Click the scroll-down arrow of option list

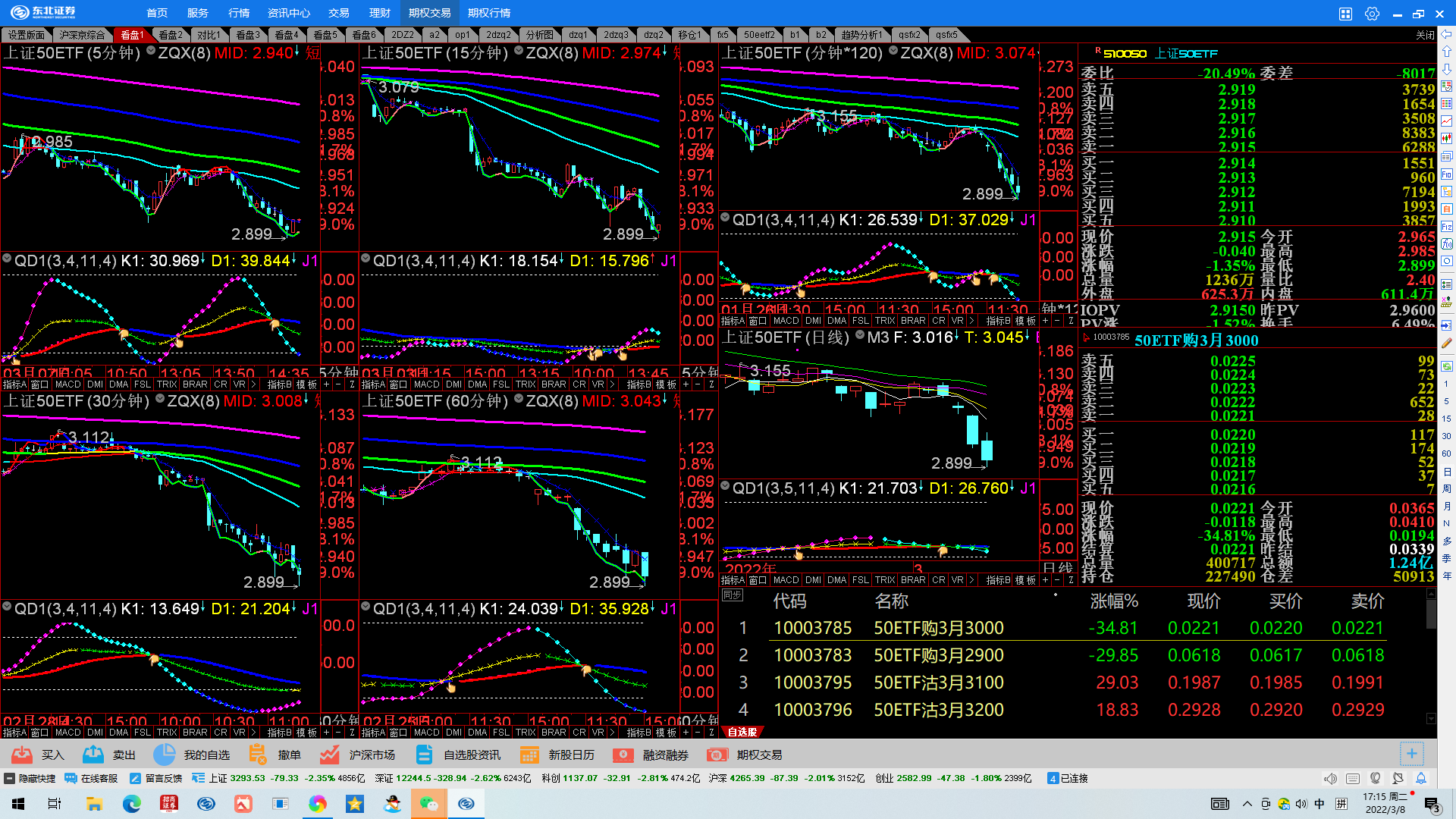1431,718
